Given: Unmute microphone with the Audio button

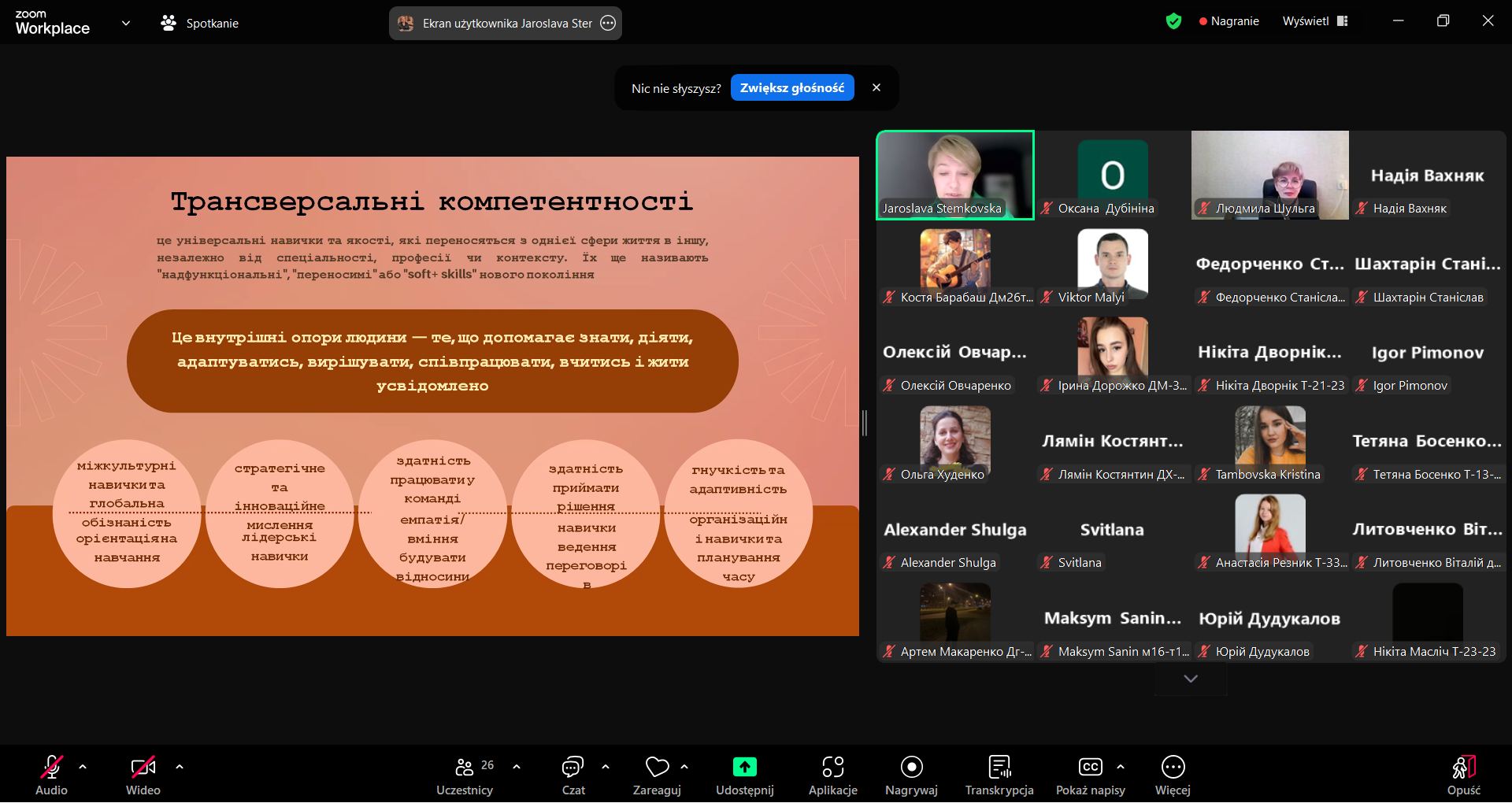Looking at the screenshot, I should [51, 768].
